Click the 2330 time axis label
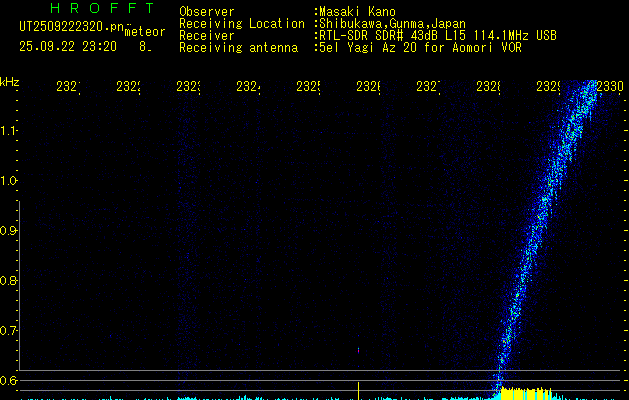This screenshot has height=400, width=629. click(610, 86)
